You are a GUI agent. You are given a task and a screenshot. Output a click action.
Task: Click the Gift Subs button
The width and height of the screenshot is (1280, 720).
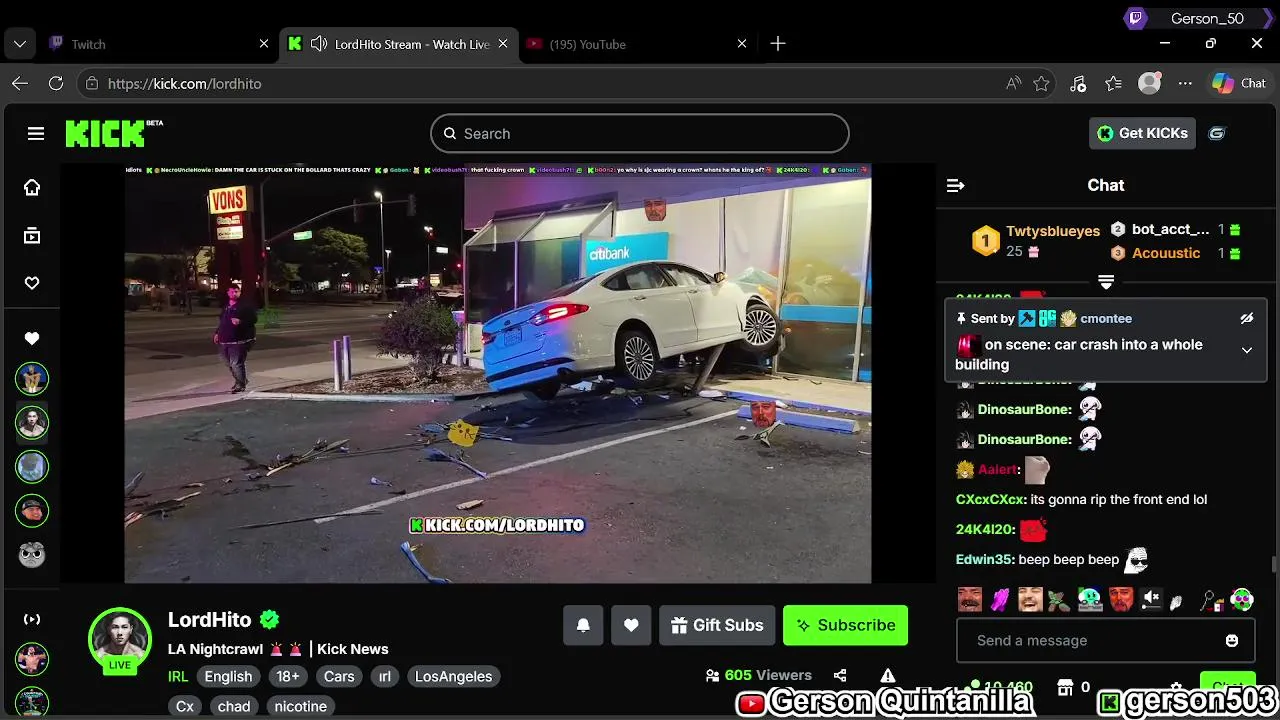click(717, 625)
